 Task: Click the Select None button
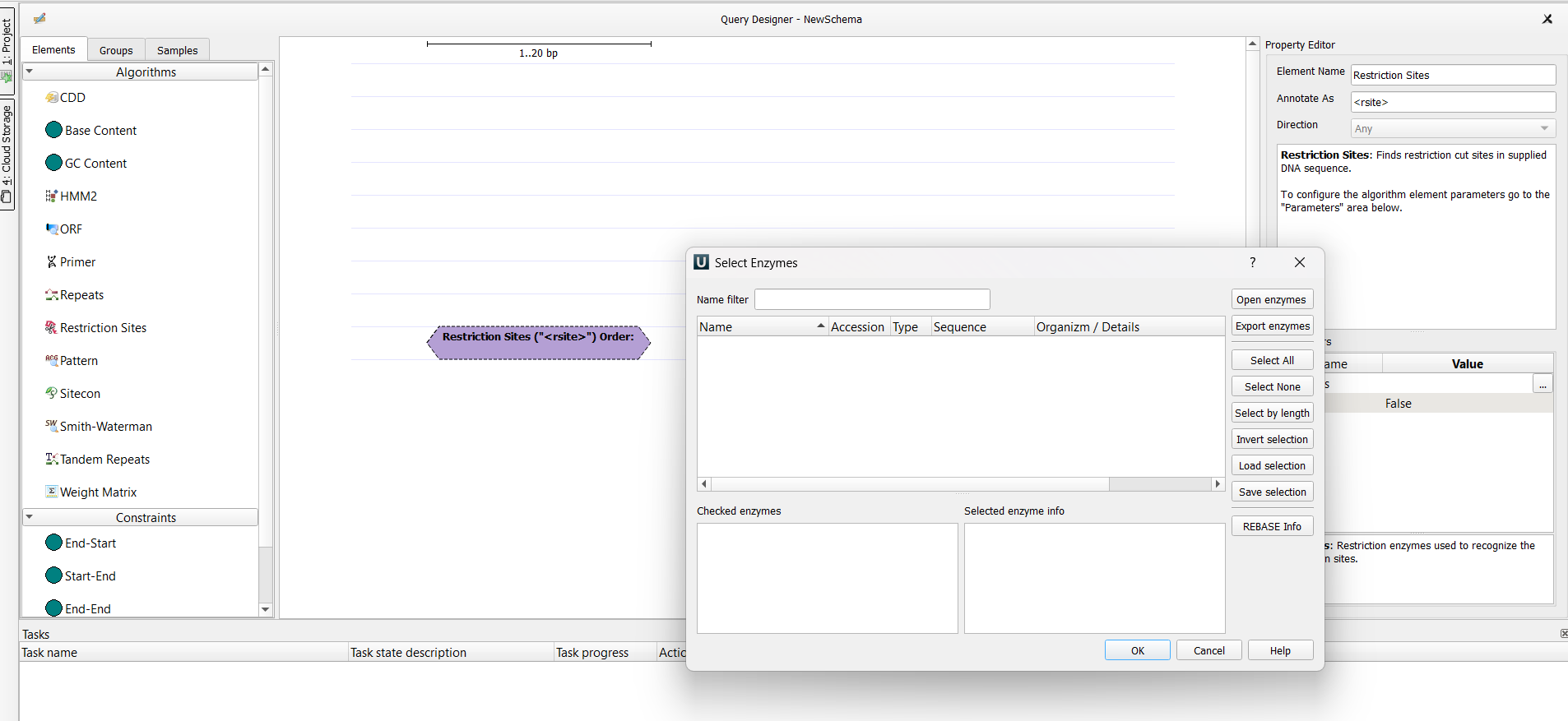pyautogui.click(x=1272, y=386)
